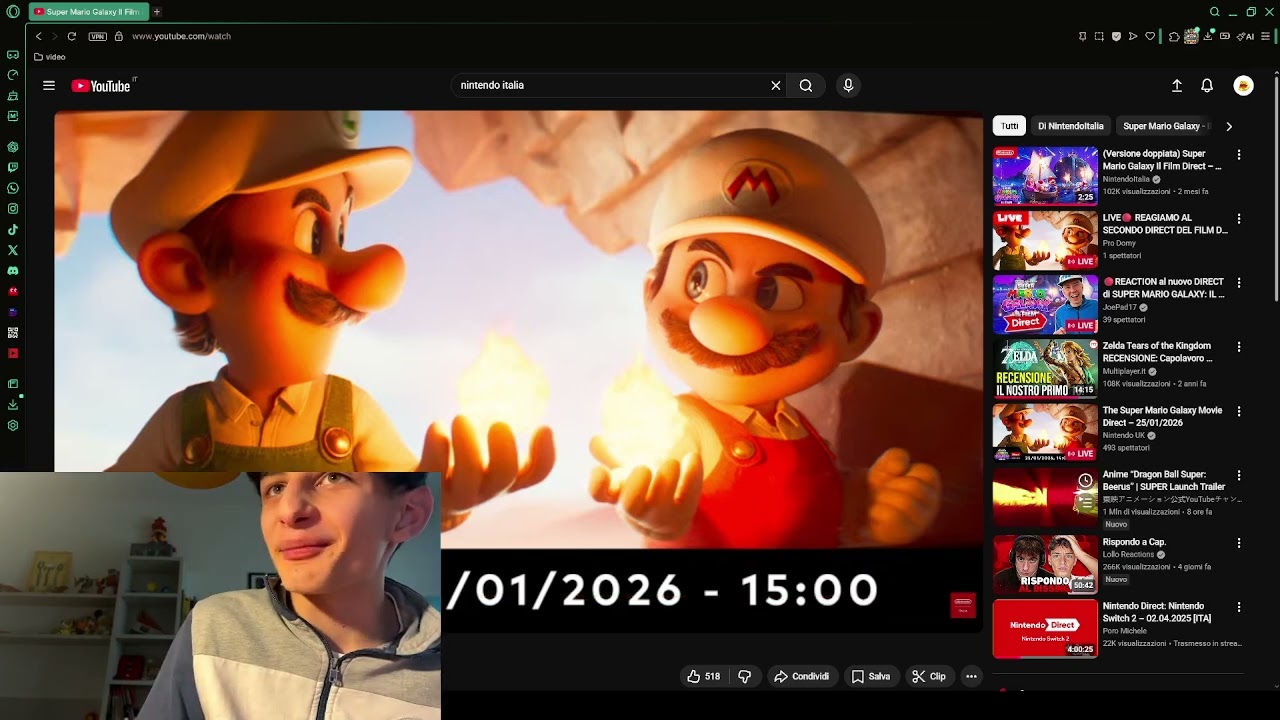Open YouTube guide hamburger menu
Screen dimensions: 1280x720
coord(49,85)
